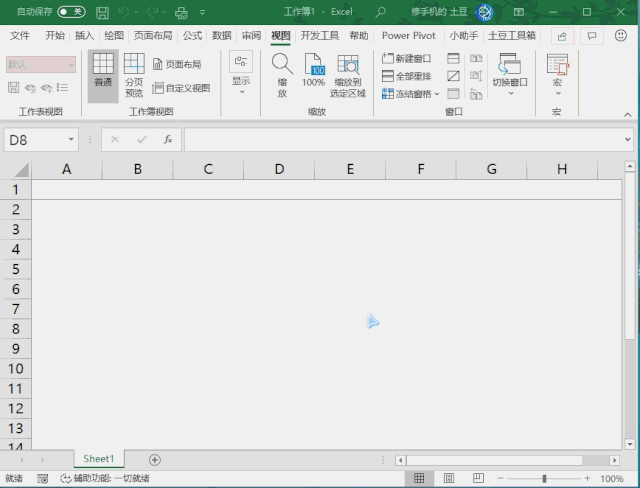This screenshot has width=640, height=488.
Task: Click View Side by Side icon
Action: pos(476,58)
